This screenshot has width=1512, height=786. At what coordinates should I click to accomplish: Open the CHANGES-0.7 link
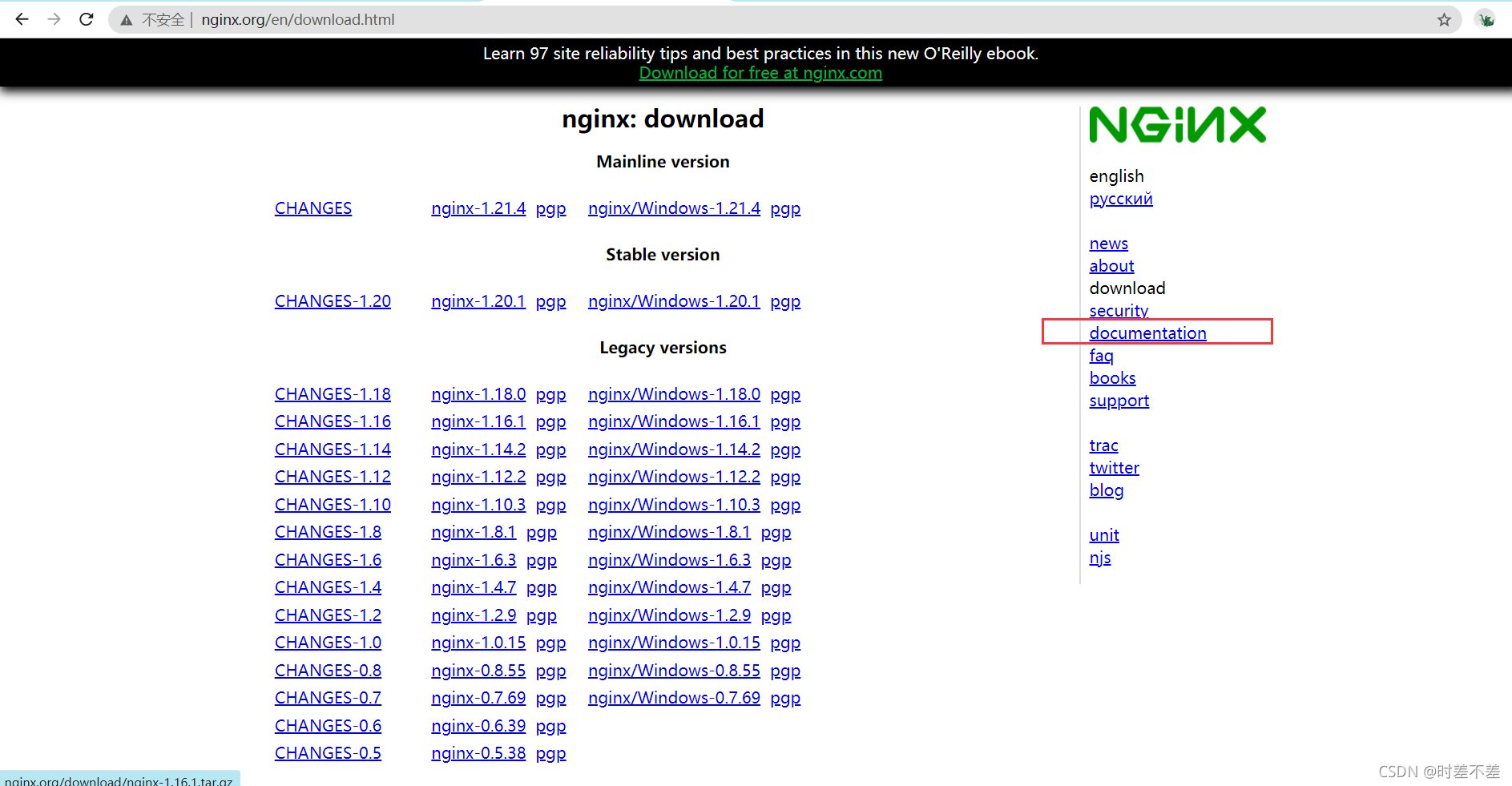pyautogui.click(x=328, y=698)
